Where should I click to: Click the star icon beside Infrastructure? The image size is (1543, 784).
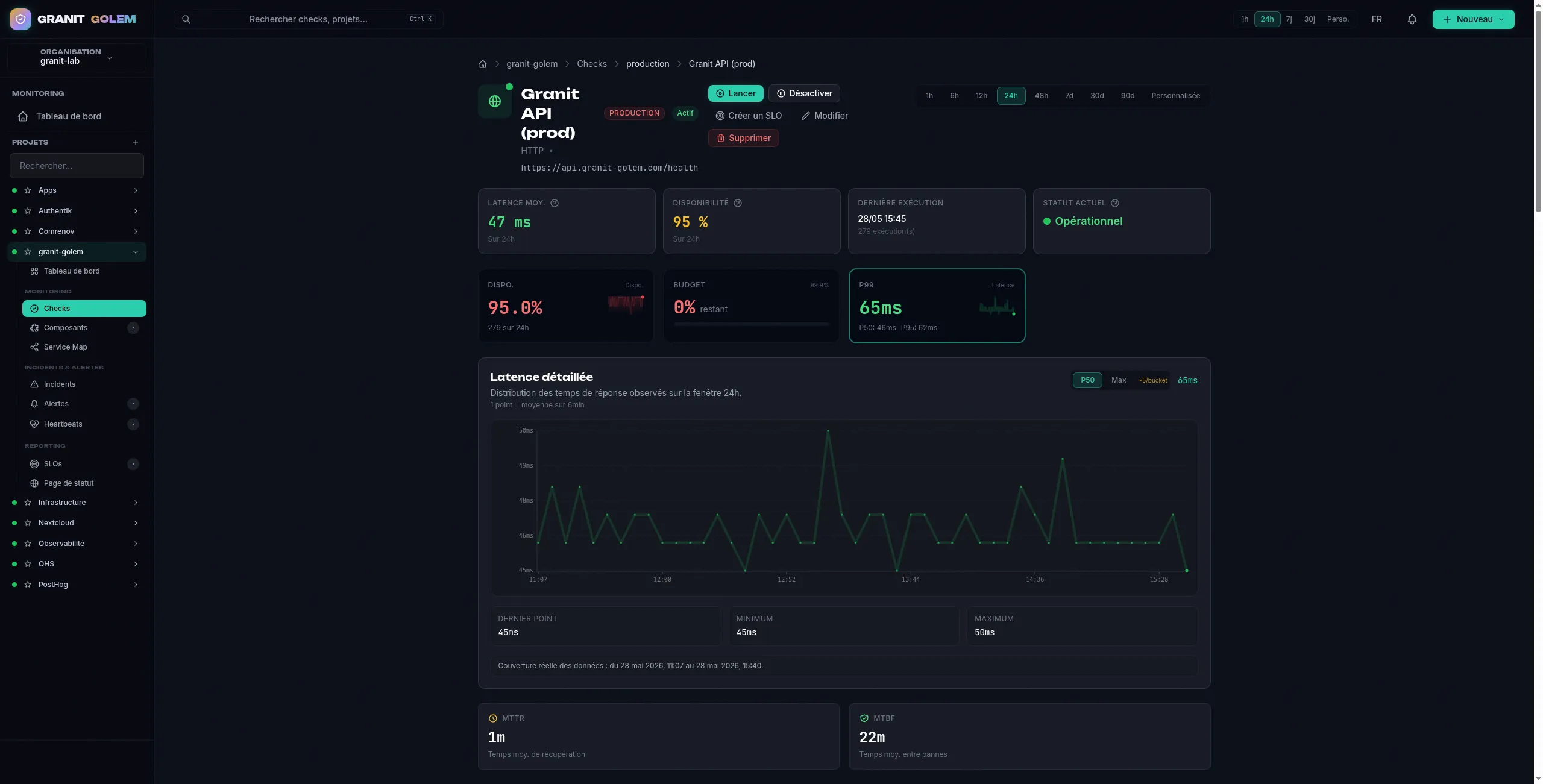pos(28,503)
